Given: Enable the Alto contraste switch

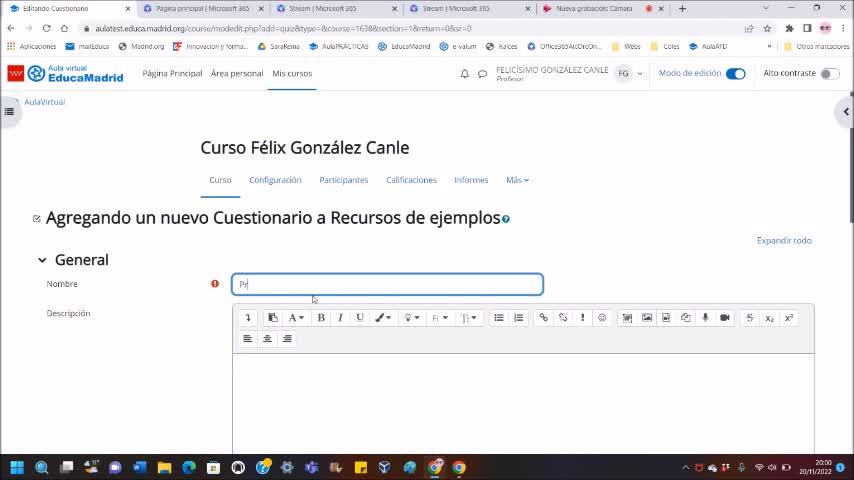Looking at the screenshot, I should click(830, 74).
